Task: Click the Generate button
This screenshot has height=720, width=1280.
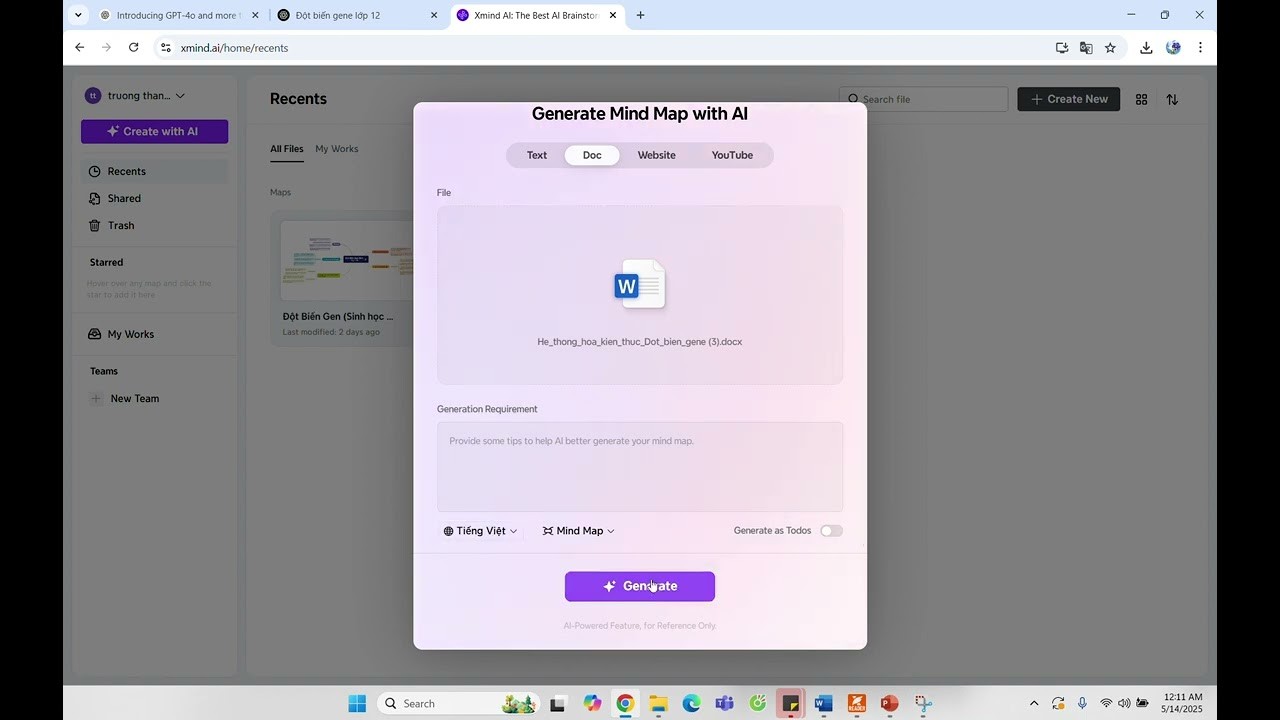Action: (639, 586)
